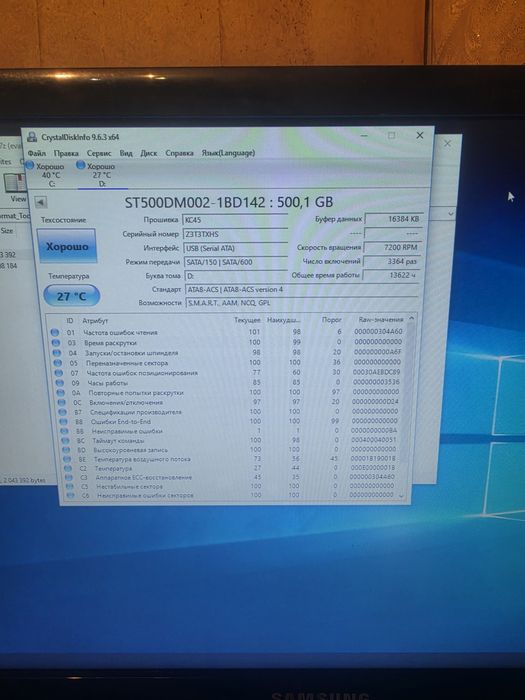
Task: Open the Вид menu
Action: point(126,153)
